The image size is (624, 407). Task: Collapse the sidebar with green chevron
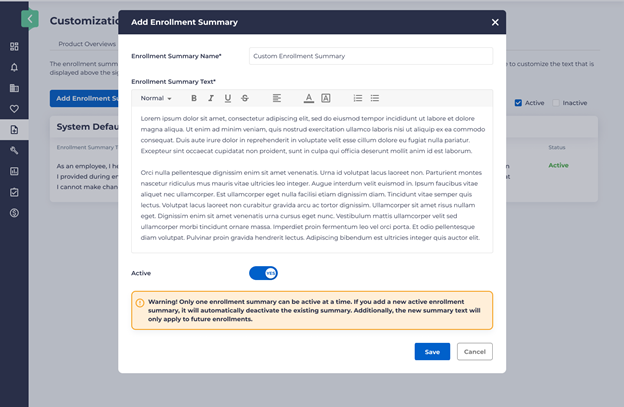point(30,18)
